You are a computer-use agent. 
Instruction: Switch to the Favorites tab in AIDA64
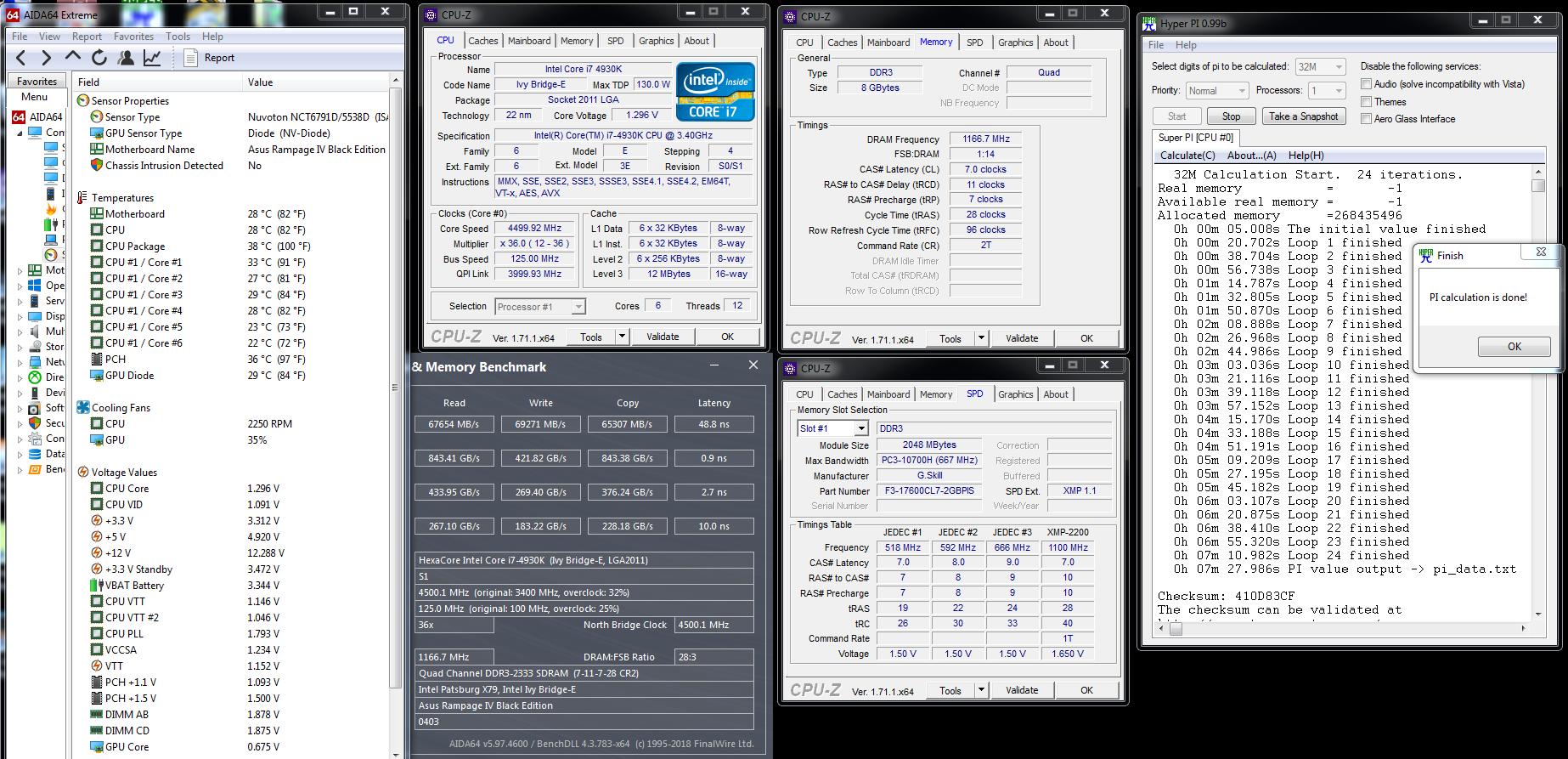pyautogui.click(x=37, y=82)
